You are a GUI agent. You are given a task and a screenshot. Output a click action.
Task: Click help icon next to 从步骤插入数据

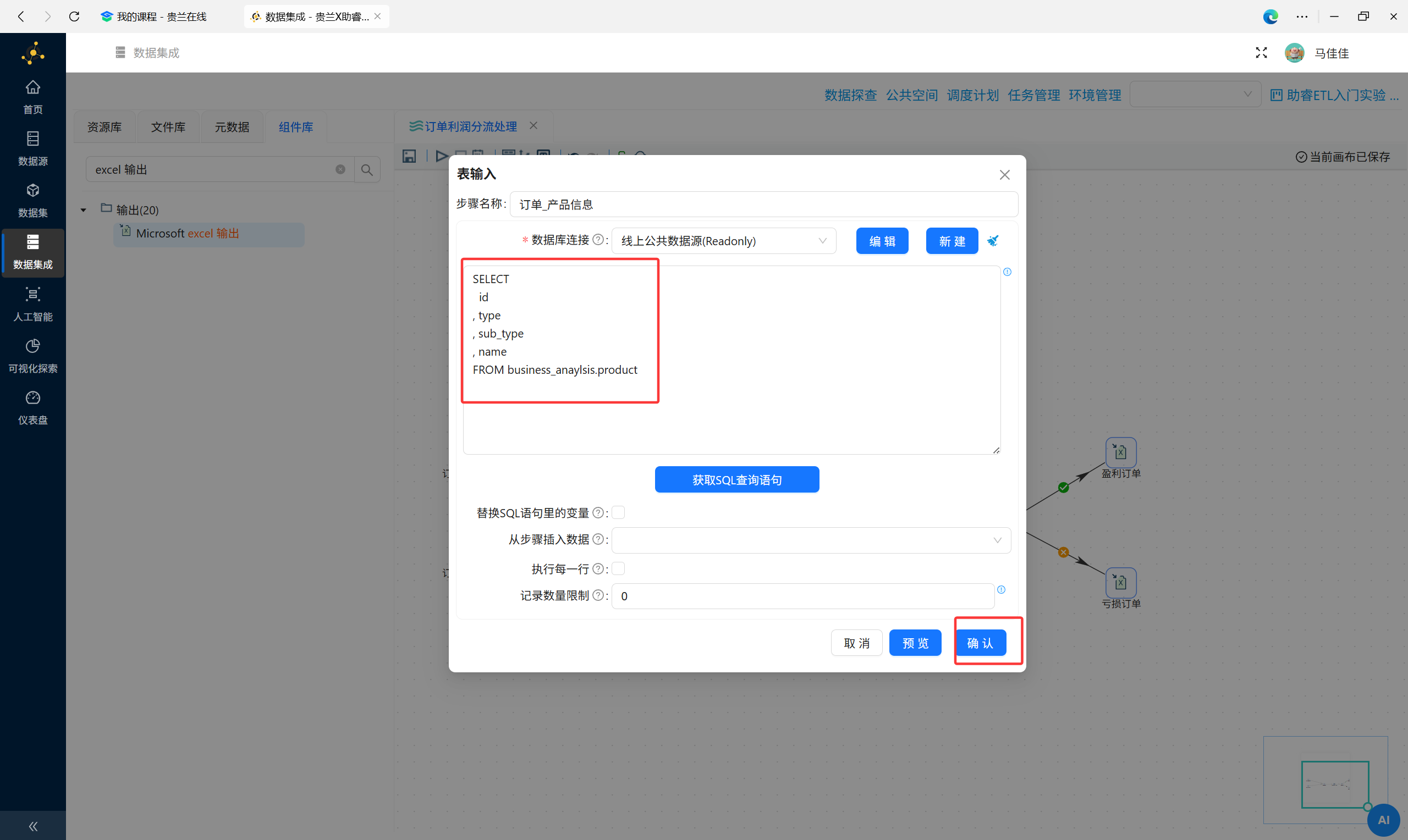point(598,539)
